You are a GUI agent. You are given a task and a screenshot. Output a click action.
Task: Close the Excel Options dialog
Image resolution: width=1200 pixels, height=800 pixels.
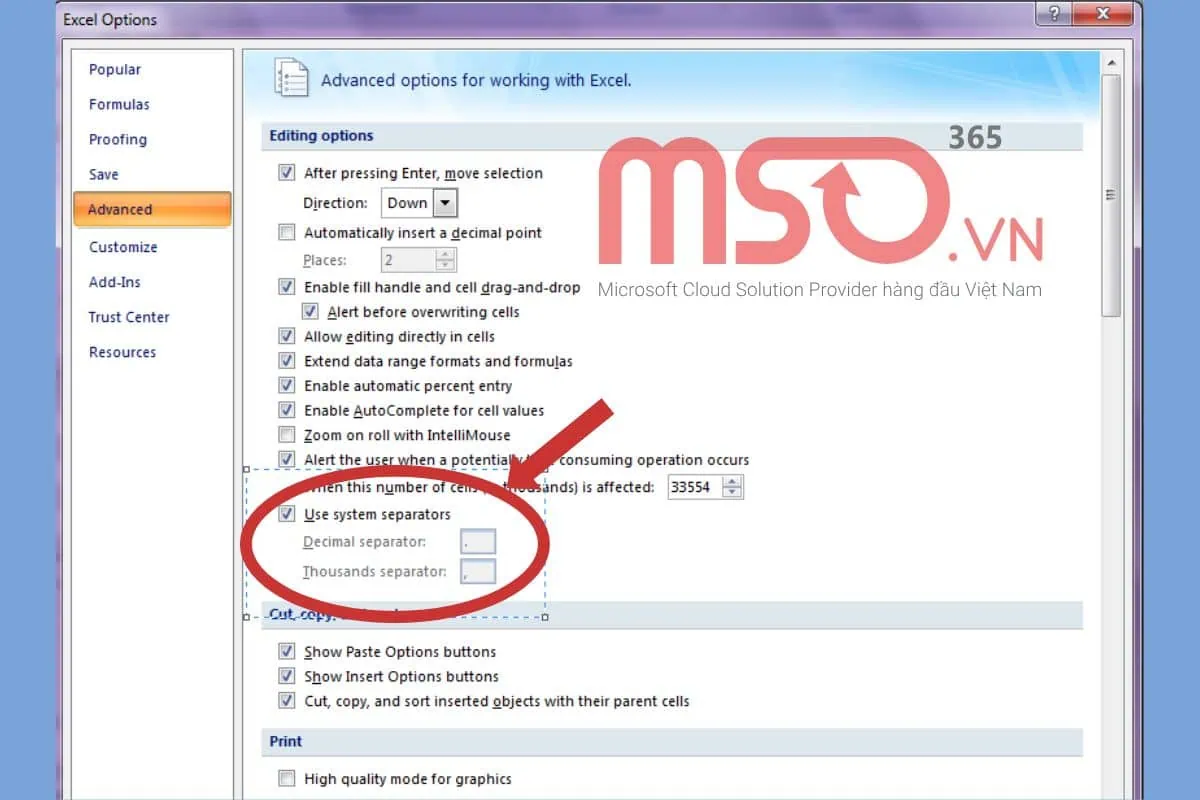(x=1103, y=15)
